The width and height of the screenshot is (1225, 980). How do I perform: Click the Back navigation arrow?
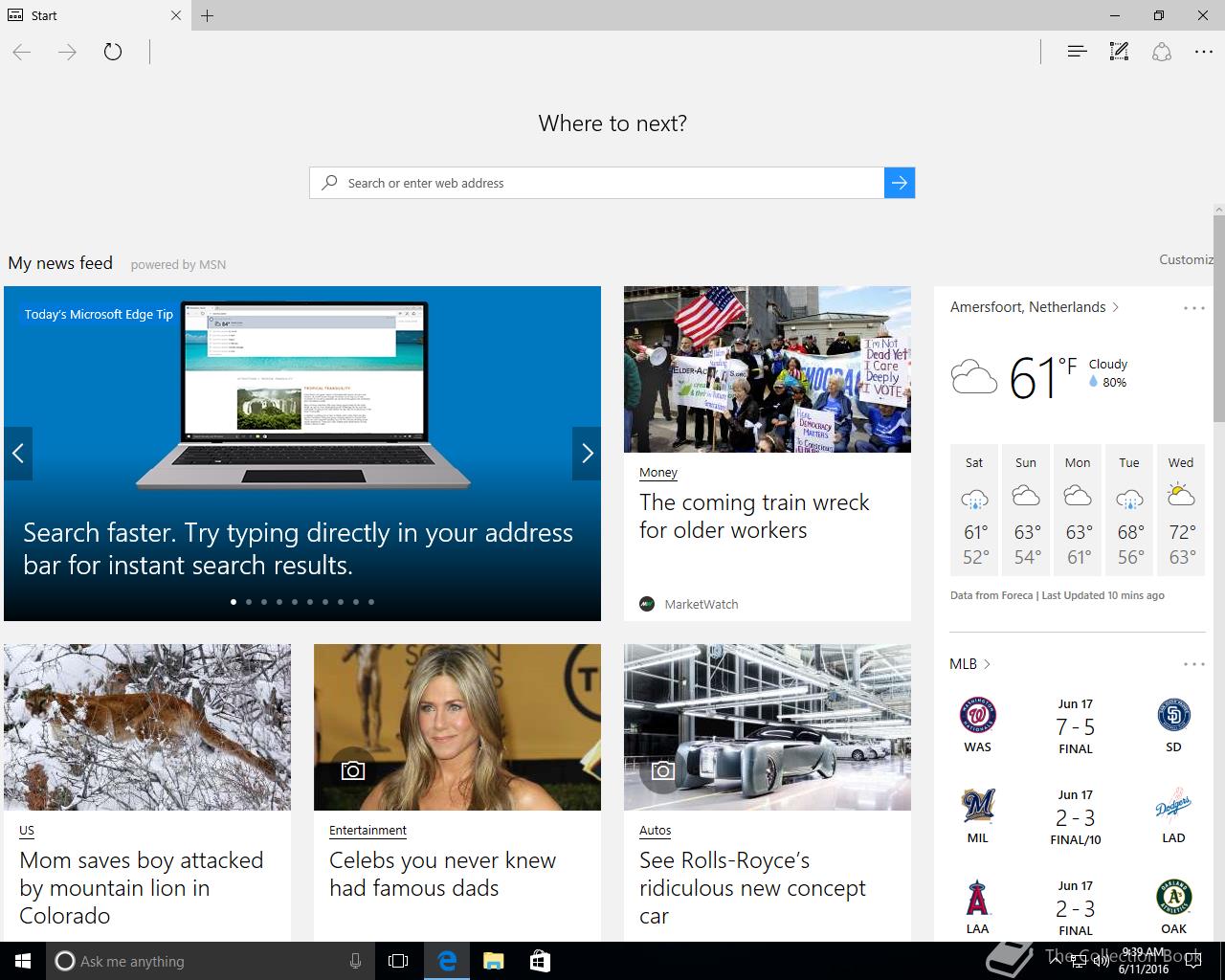(x=22, y=52)
